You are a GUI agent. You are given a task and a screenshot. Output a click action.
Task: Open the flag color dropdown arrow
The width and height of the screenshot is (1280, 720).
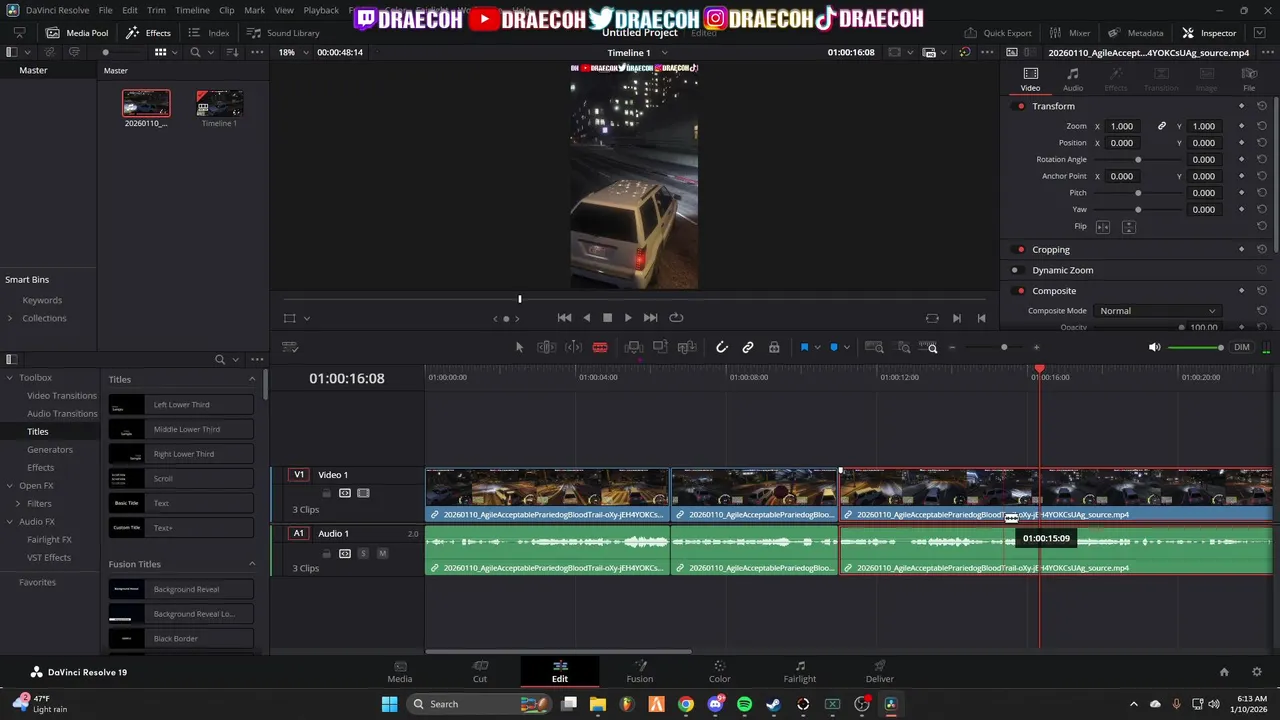tap(817, 347)
